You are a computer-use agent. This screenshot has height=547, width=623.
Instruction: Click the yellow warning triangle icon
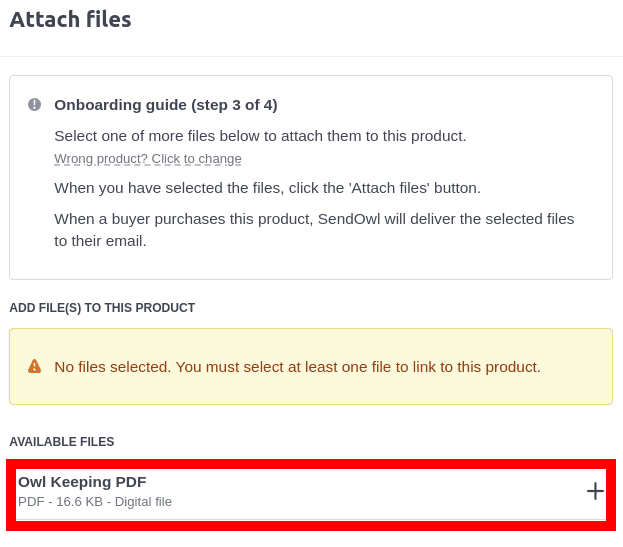[34, 367]
